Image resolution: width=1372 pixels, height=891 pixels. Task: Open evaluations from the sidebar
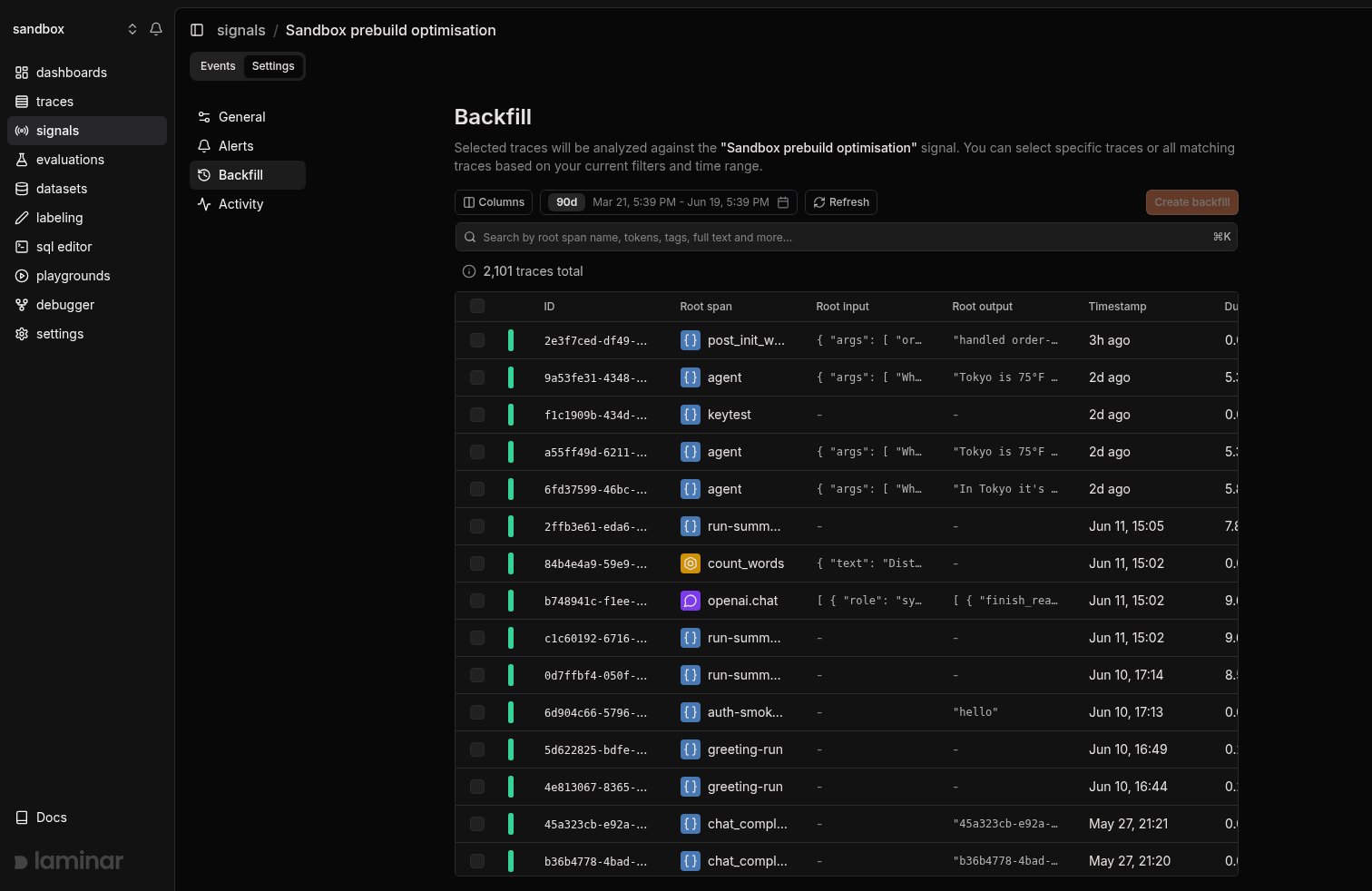click(x=87, y=160)
